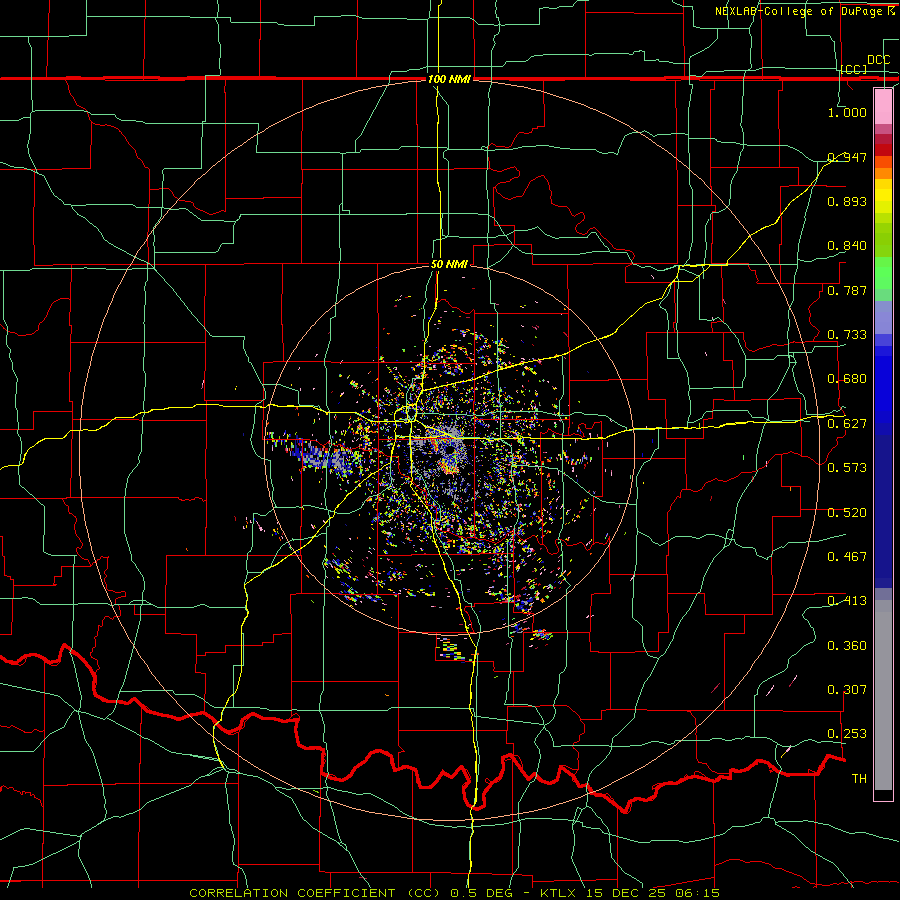
Task: Click the 100 NMI range ring label
Action: click(449, 79)
